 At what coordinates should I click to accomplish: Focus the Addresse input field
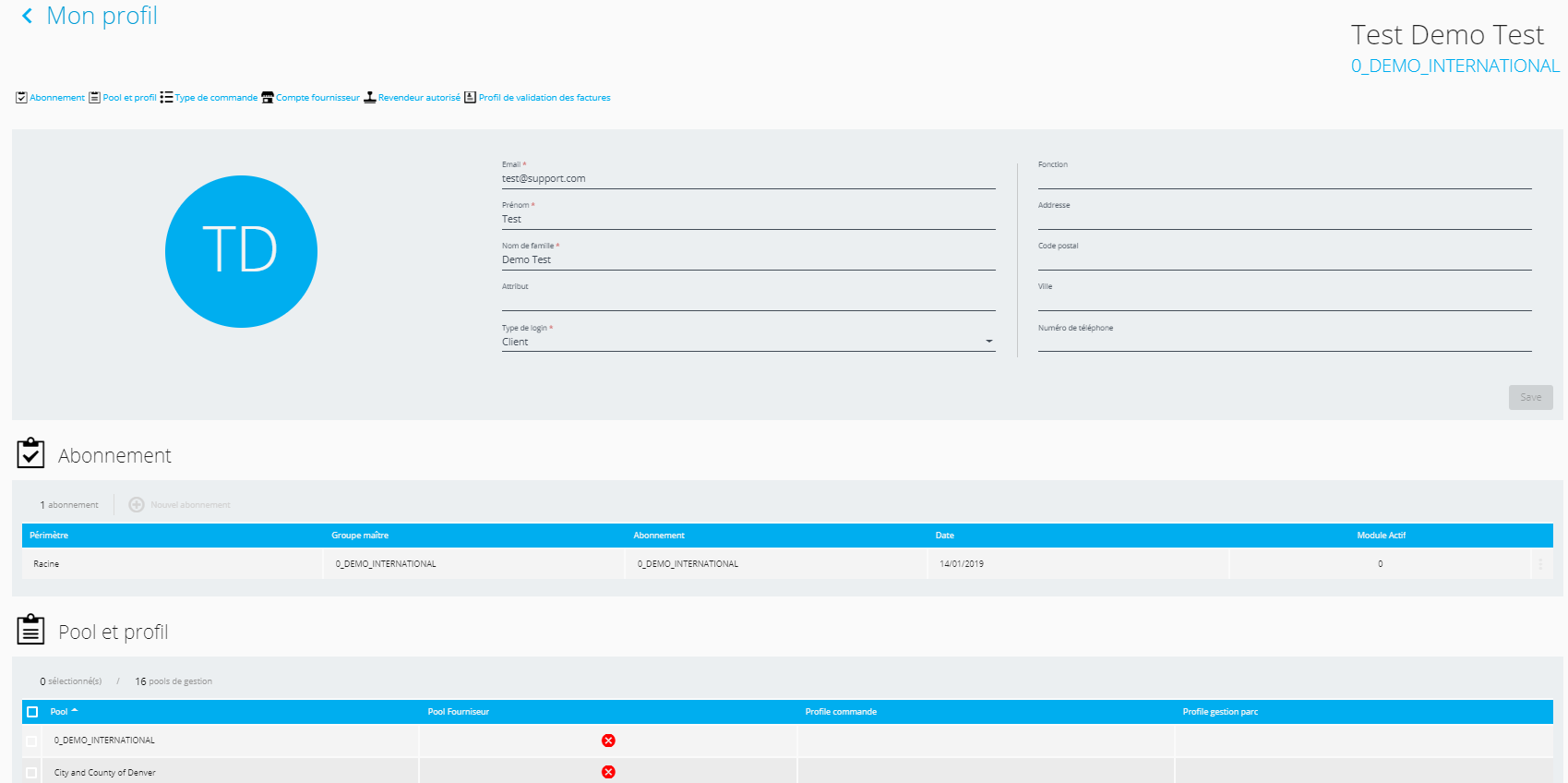[1285, 220]
